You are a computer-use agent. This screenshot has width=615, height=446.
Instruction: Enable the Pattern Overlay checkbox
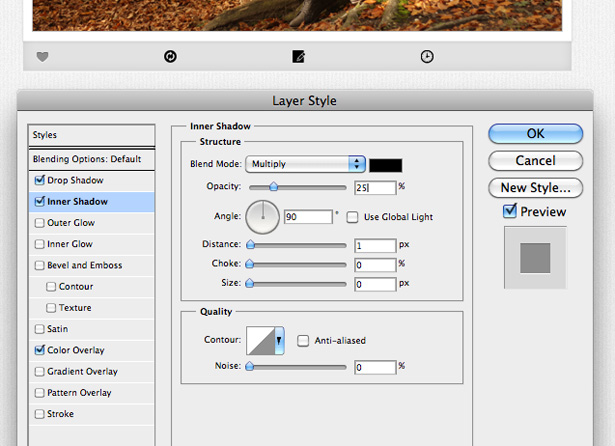(x=39, y=393)
